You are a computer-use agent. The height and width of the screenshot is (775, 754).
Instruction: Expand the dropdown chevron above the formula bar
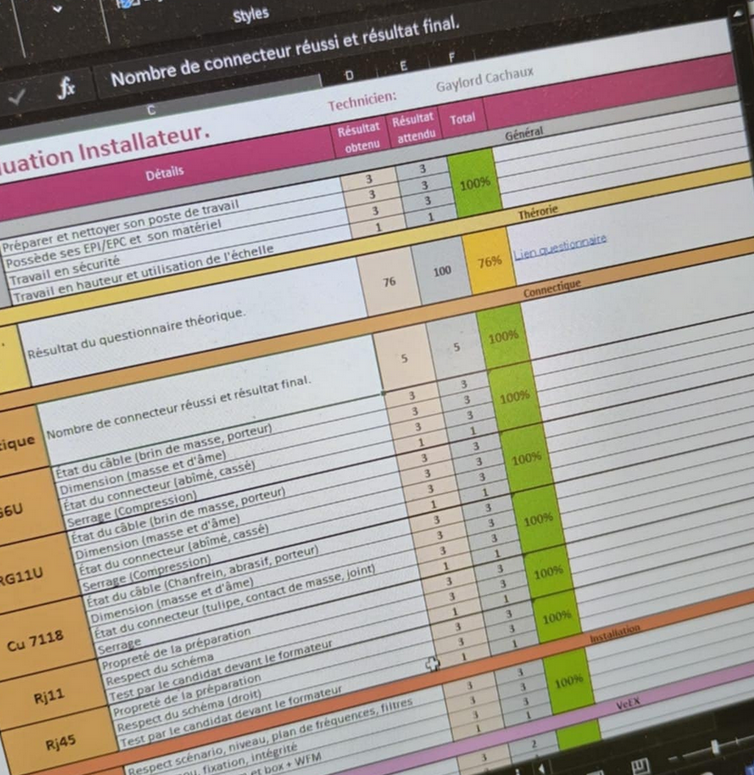pos(58,9)
